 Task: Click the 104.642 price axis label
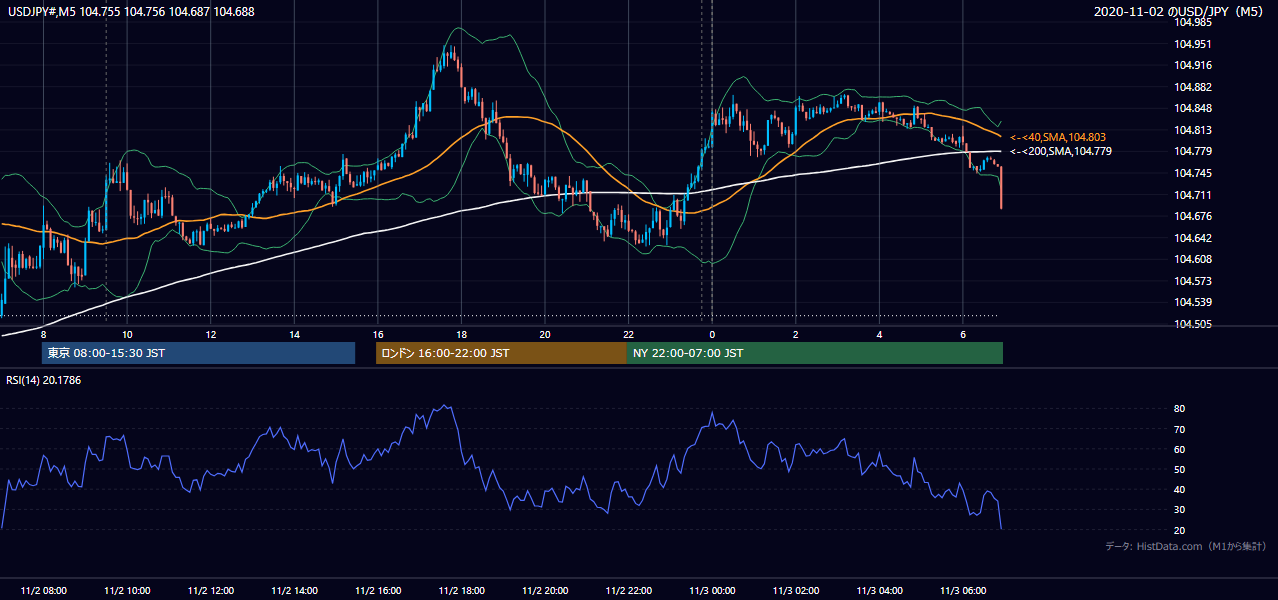[x=1193, y=238]
